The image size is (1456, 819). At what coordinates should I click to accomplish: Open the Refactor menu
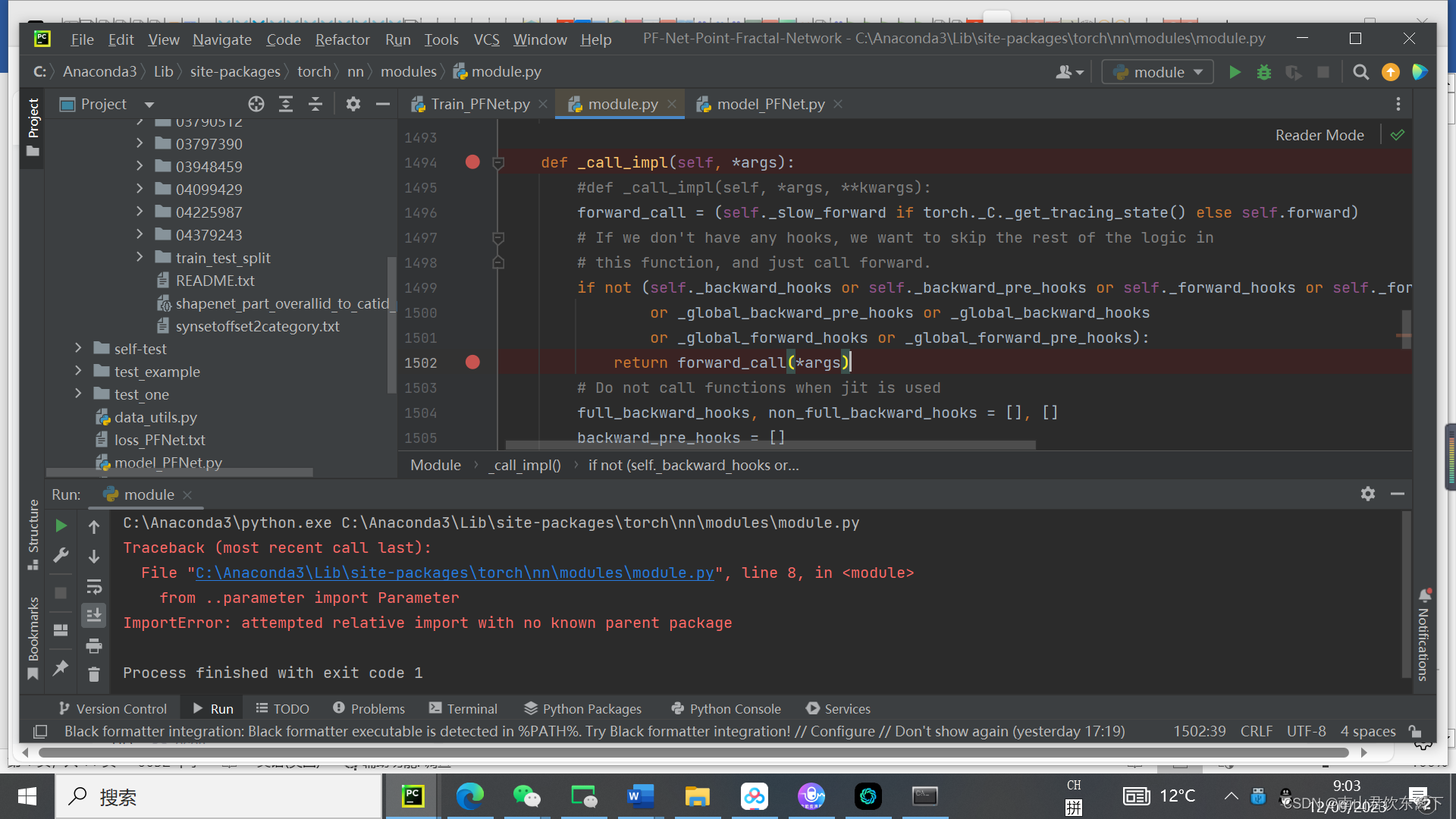342,39
